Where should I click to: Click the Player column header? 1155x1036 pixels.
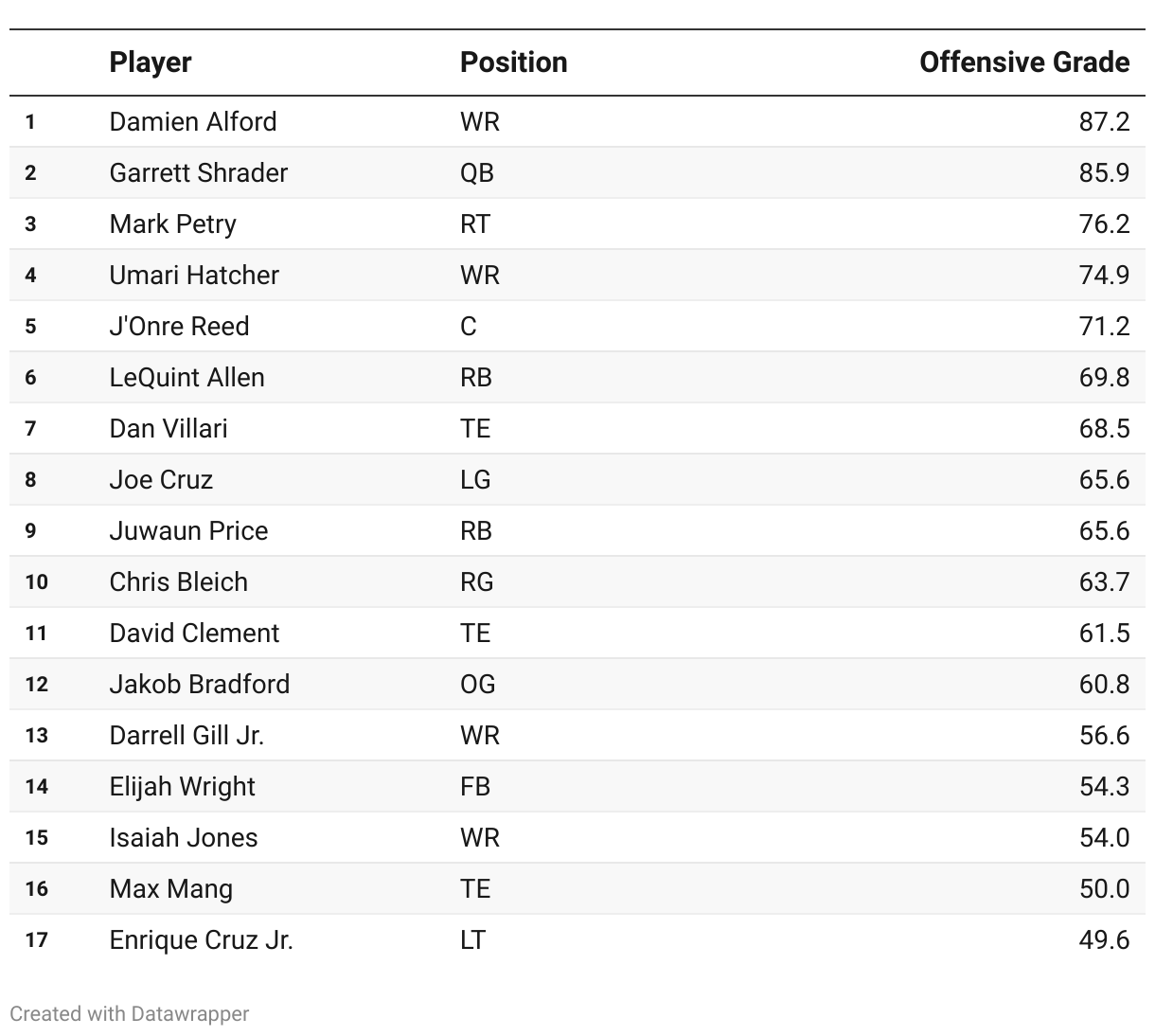pyautogui.click(x=151, y=63)
